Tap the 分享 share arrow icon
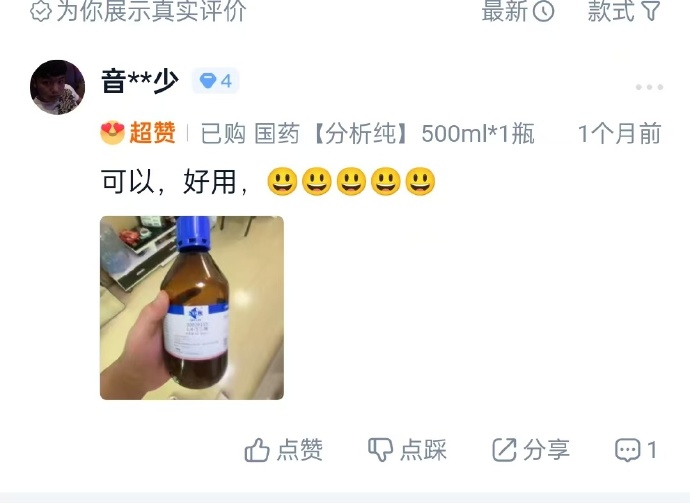 tap(504, 450)
